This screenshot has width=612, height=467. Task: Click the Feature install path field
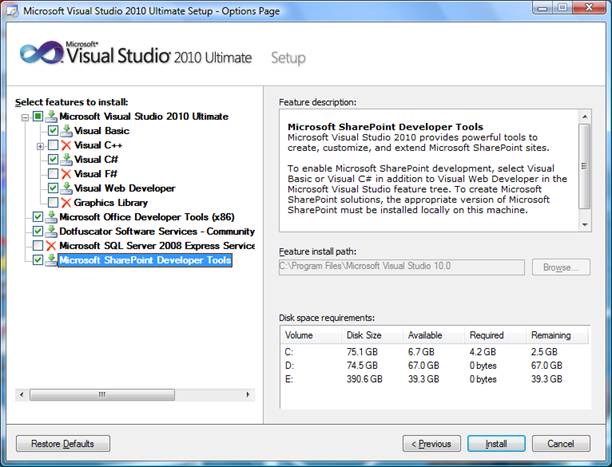point(402,267)
